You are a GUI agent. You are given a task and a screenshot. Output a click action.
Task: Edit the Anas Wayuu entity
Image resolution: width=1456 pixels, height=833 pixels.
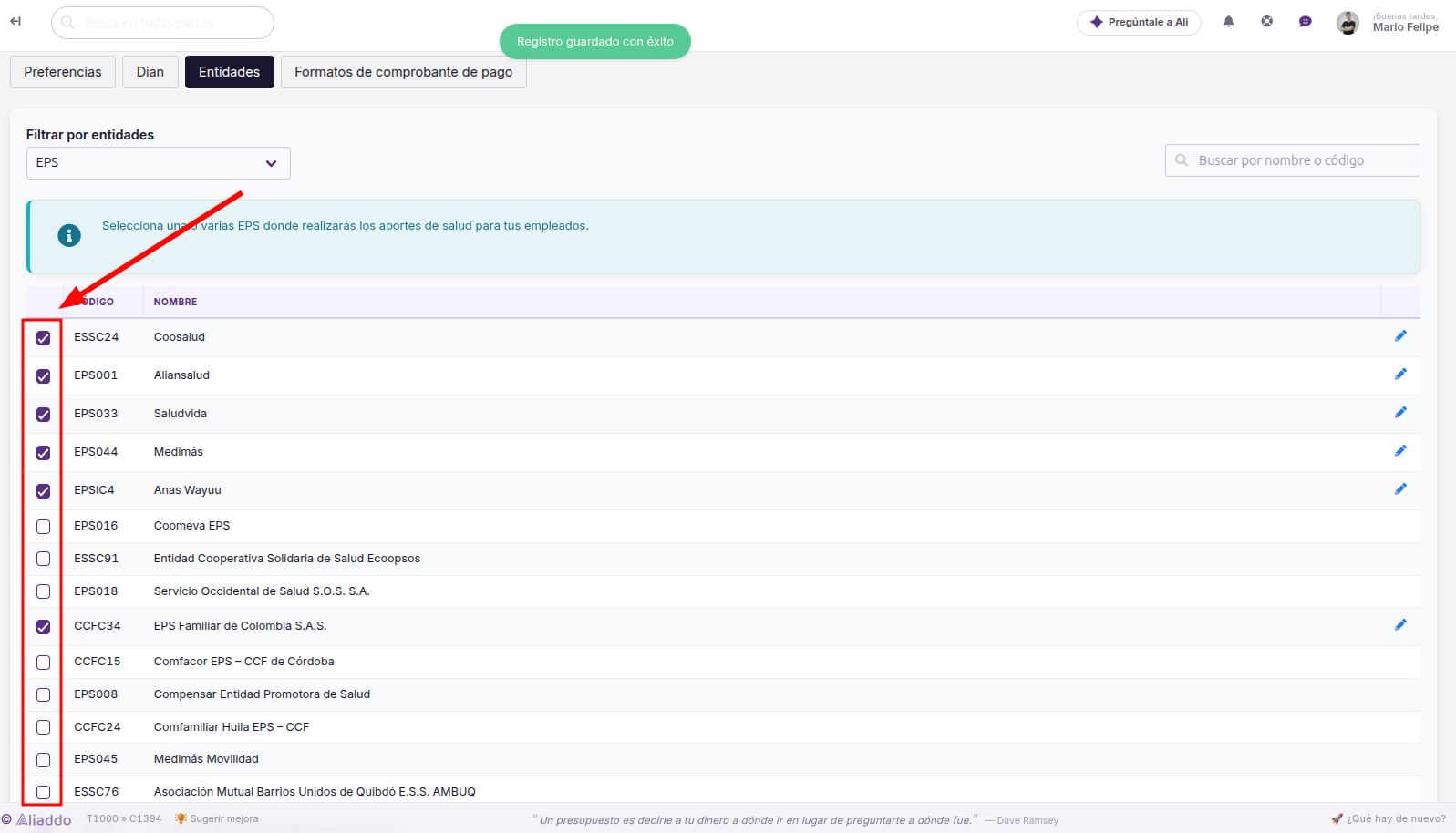(1400, 489)
